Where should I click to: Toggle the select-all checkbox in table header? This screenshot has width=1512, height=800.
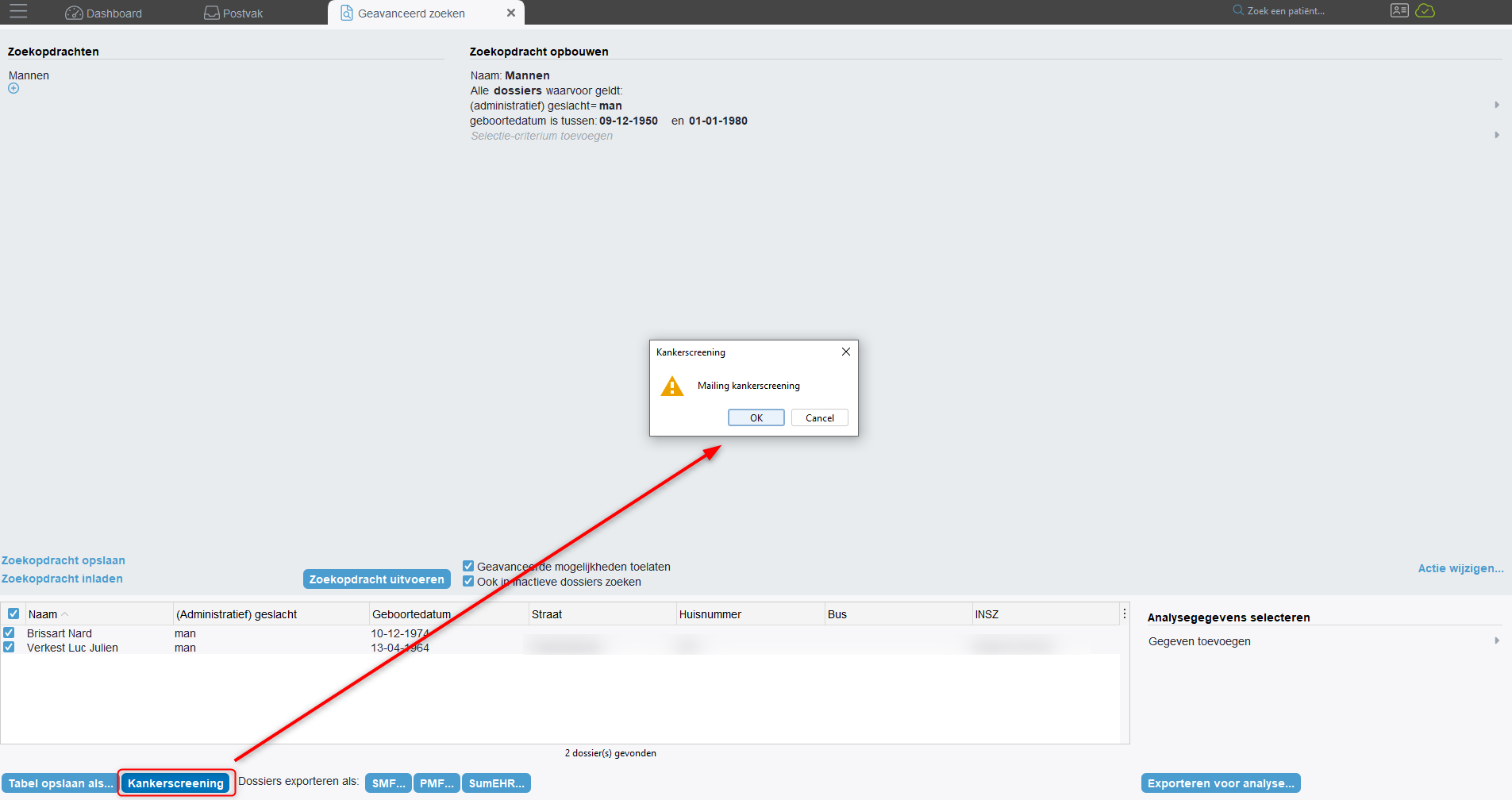point(13,613)
